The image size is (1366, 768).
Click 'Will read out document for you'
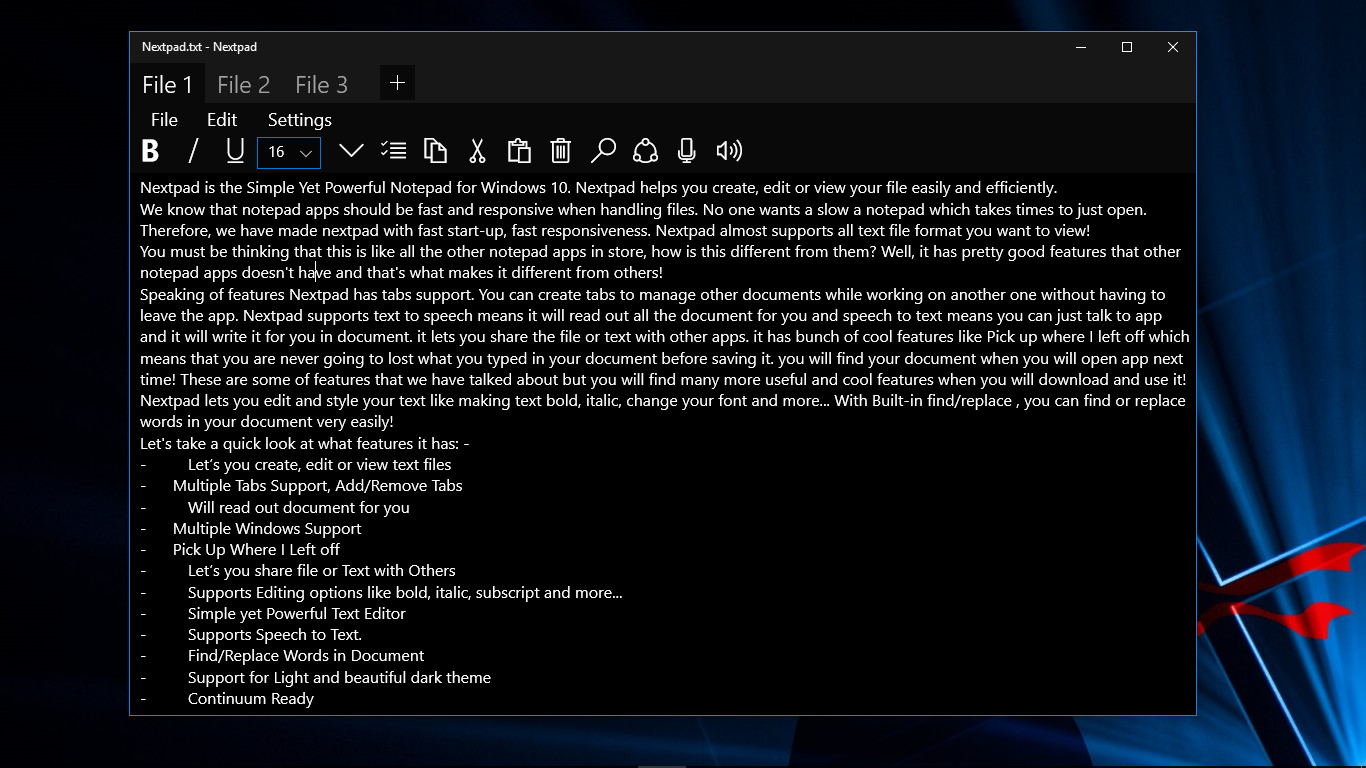tap(299, 507)
